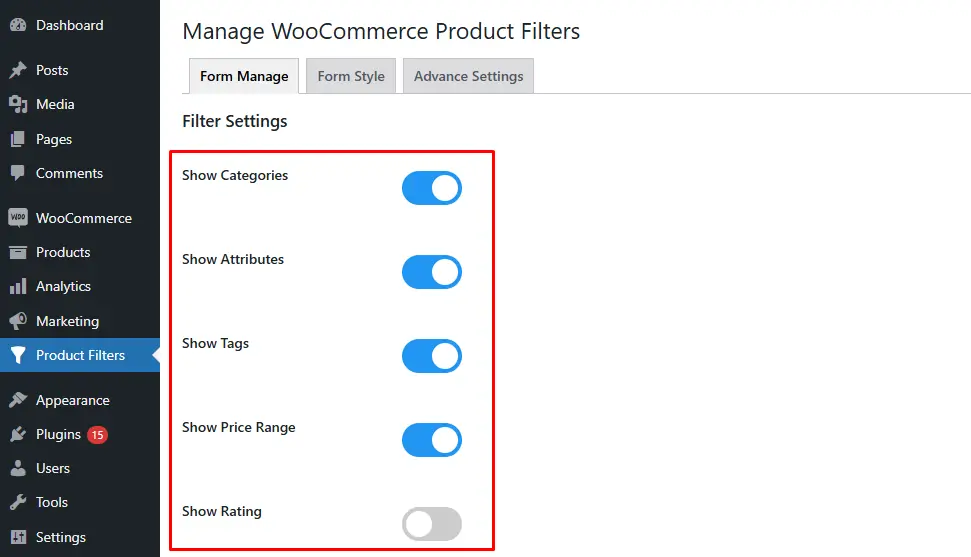The width and height of the screenshot is (971, 557).
Task: Turn off the Show Attributes switch
Action: (x=432, y=272)
